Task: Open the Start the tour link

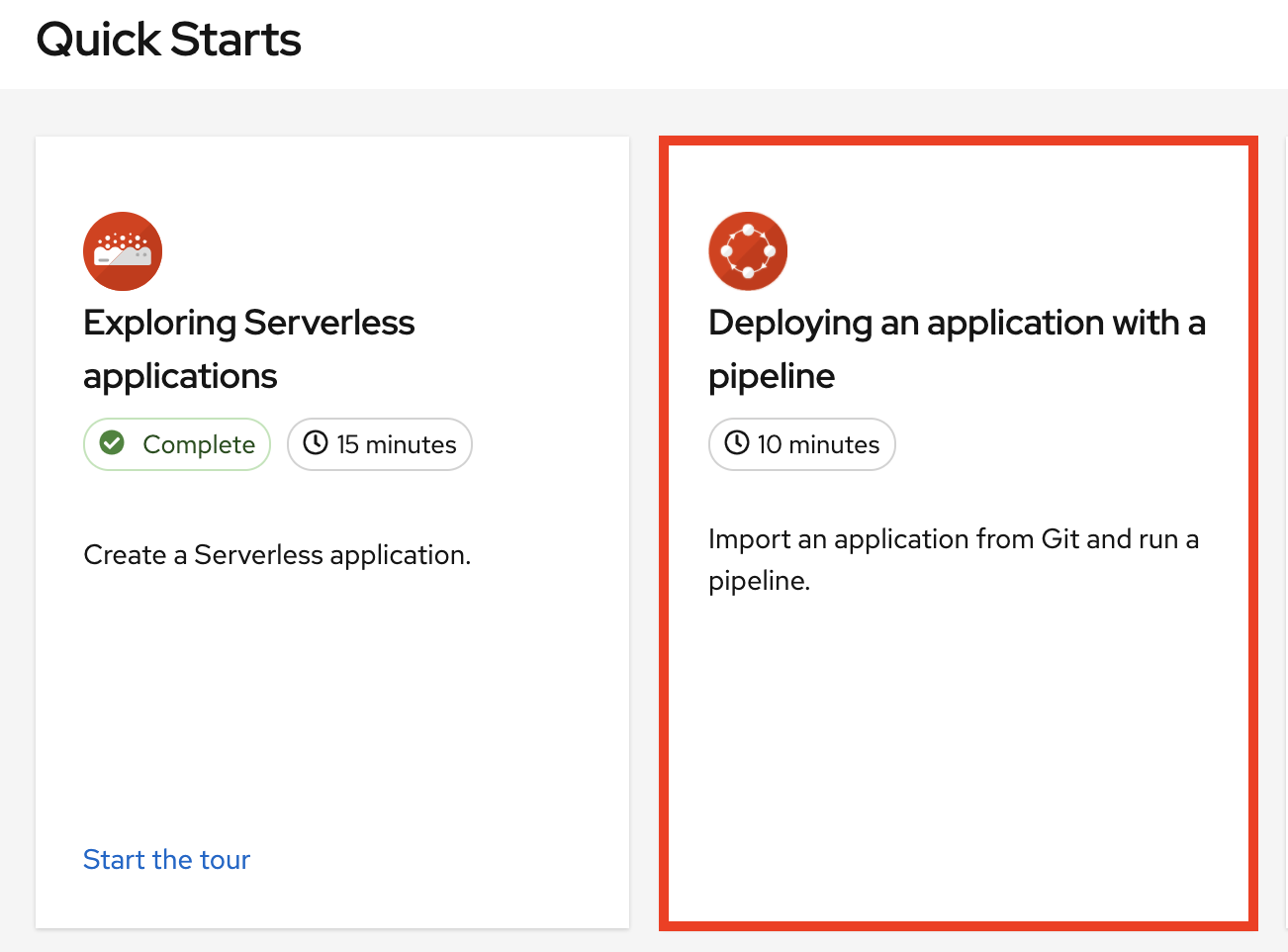Action: (166, 859)
